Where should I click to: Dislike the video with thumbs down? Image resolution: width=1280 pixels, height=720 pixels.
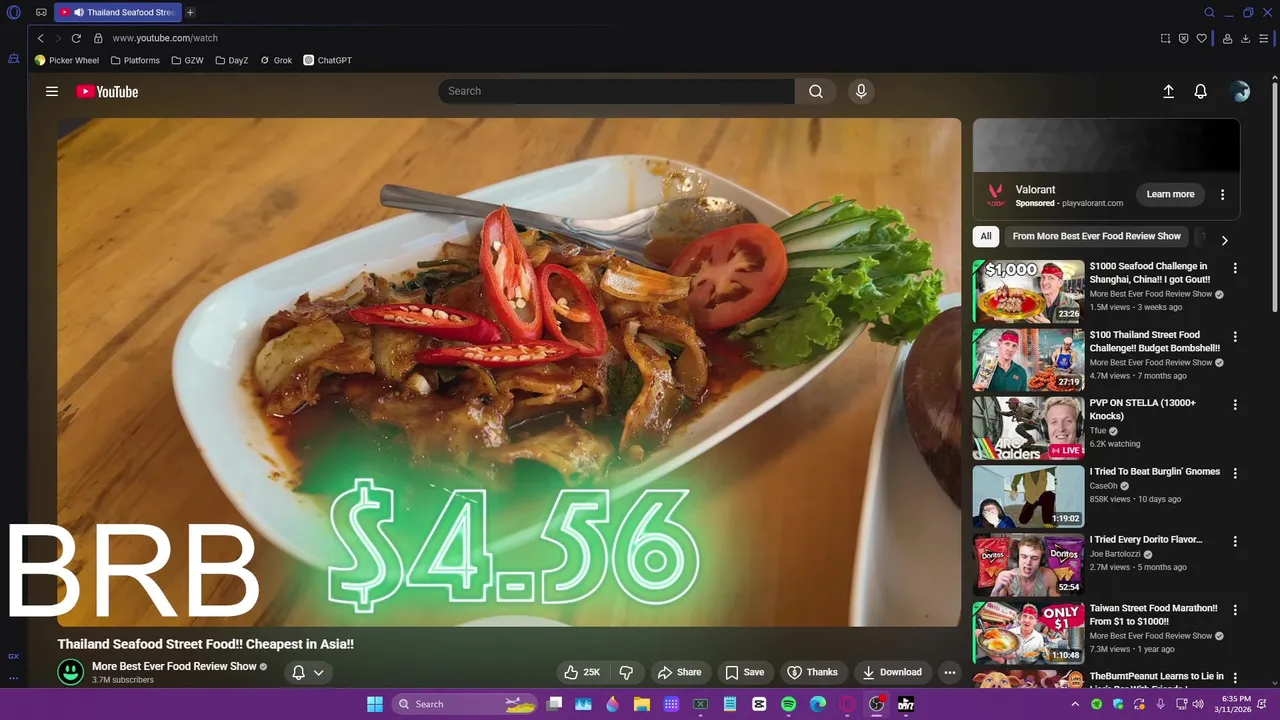[x=626, y=672]
